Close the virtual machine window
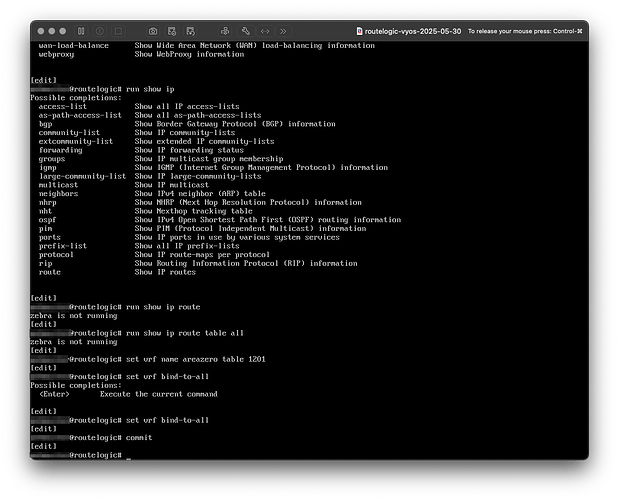Screen dimensions: 618x500 (x=41, y=31)
